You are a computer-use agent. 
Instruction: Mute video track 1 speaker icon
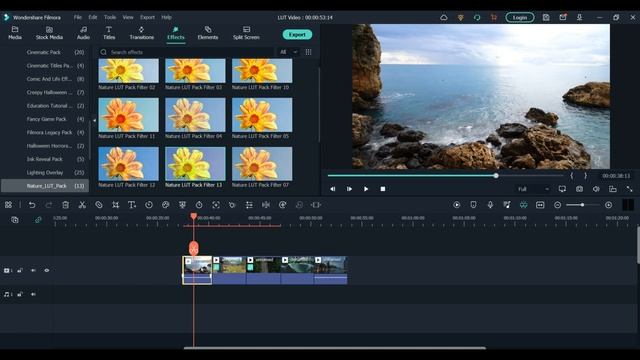point(33,270)
